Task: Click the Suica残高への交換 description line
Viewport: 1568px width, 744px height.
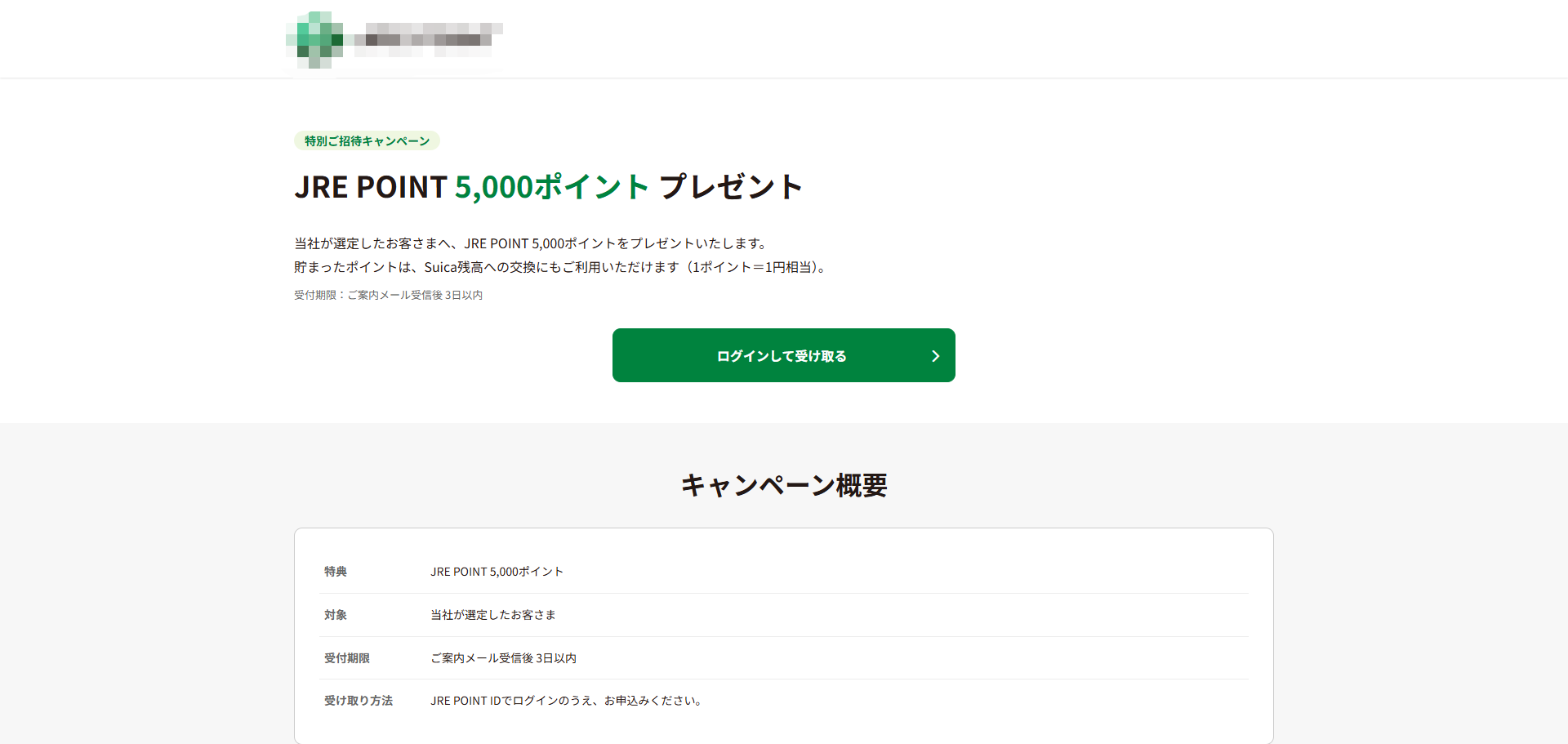Action: tap(562, 267)
